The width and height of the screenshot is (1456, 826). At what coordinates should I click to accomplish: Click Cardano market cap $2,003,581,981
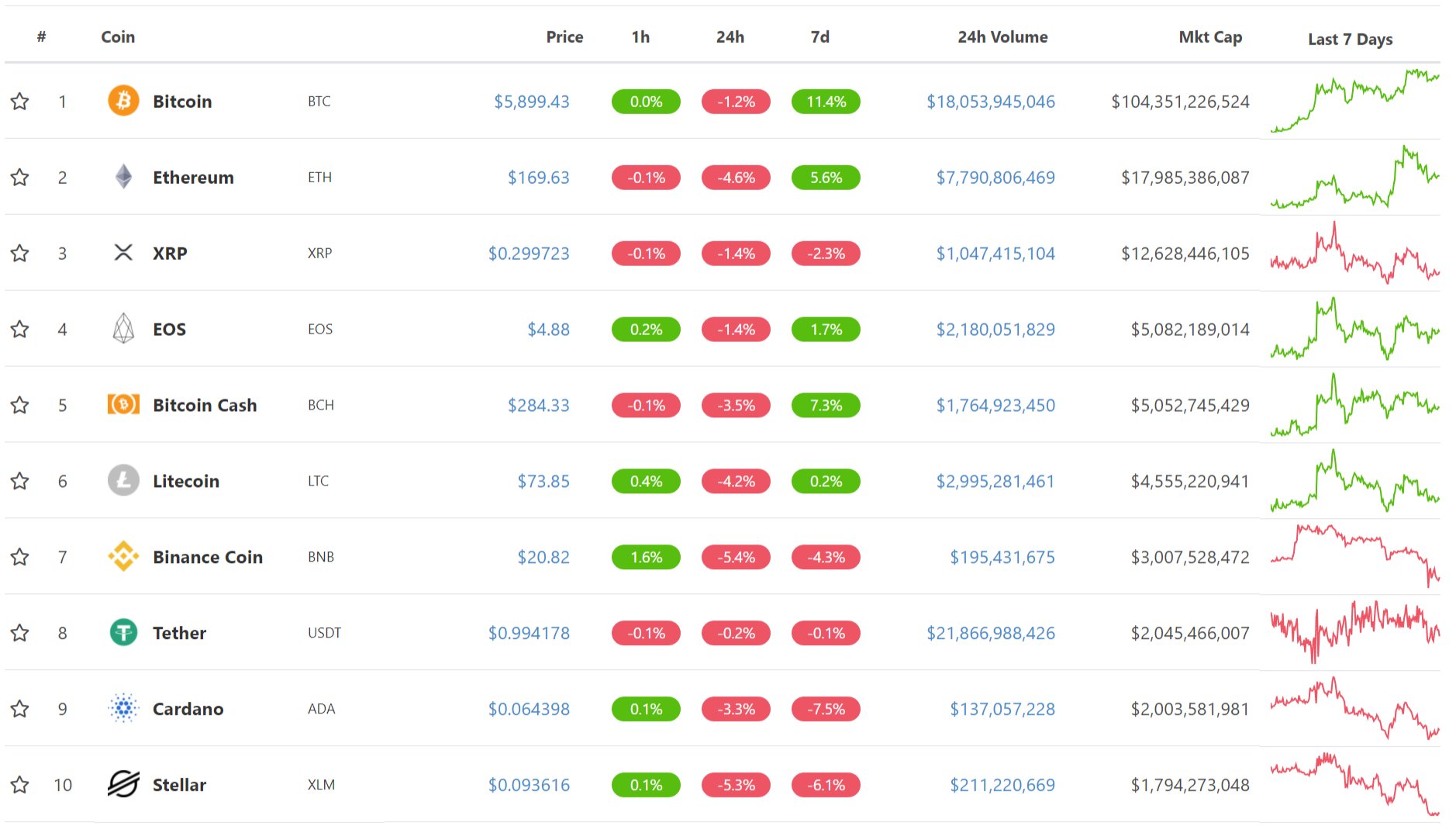(1190, 710)
